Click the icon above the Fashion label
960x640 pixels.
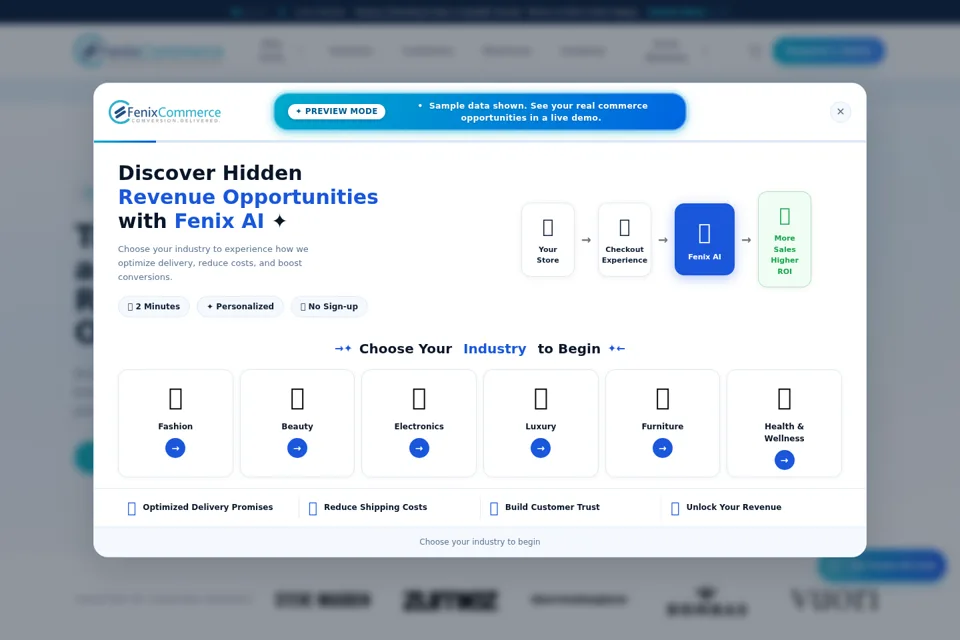click(176, 399)
